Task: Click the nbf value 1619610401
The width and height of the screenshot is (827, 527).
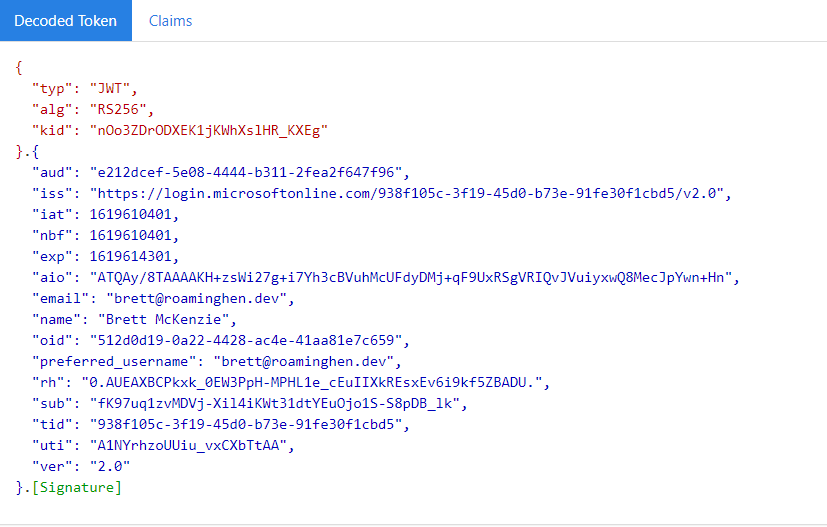Action: click(x=131, y=236)
